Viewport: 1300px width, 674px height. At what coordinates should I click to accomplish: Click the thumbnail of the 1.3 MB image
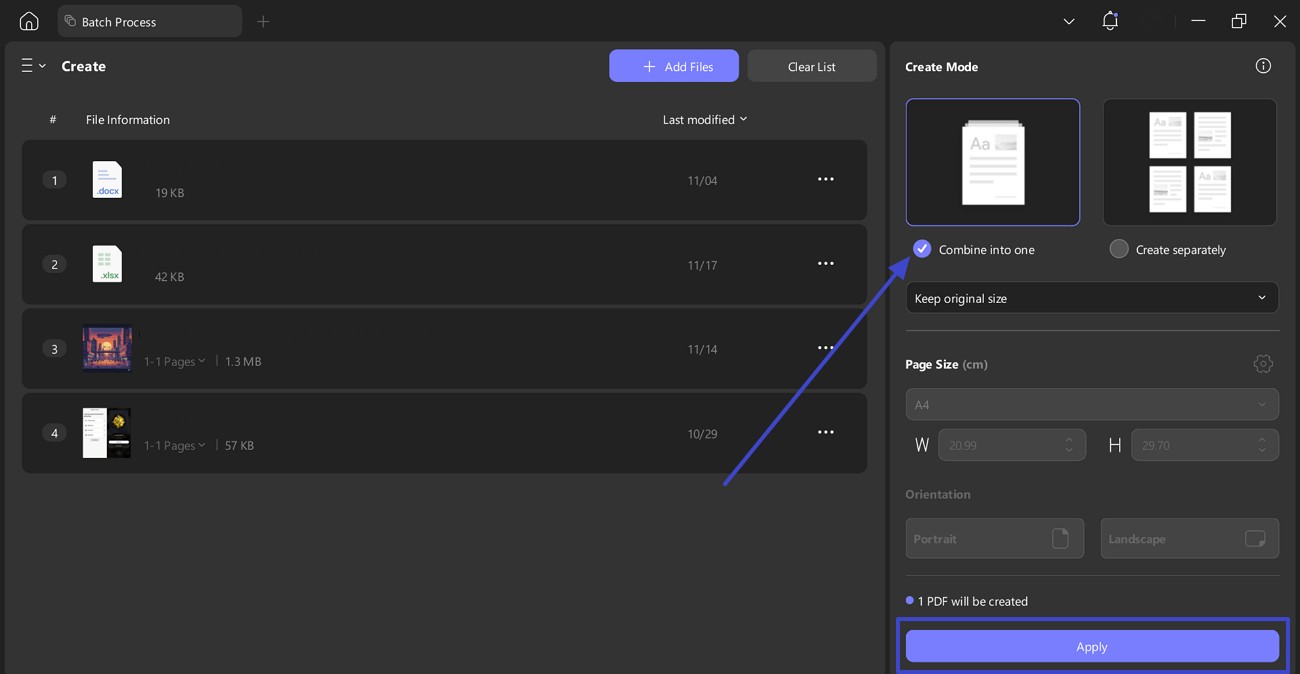(107, 349)
